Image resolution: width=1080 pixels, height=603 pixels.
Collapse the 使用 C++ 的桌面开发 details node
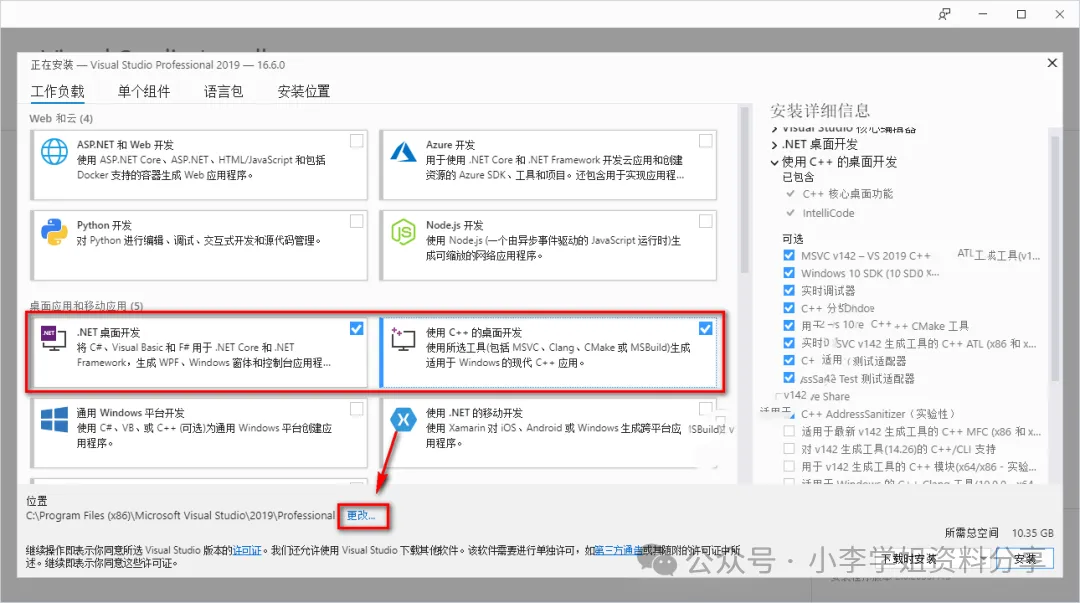point(774,163)
